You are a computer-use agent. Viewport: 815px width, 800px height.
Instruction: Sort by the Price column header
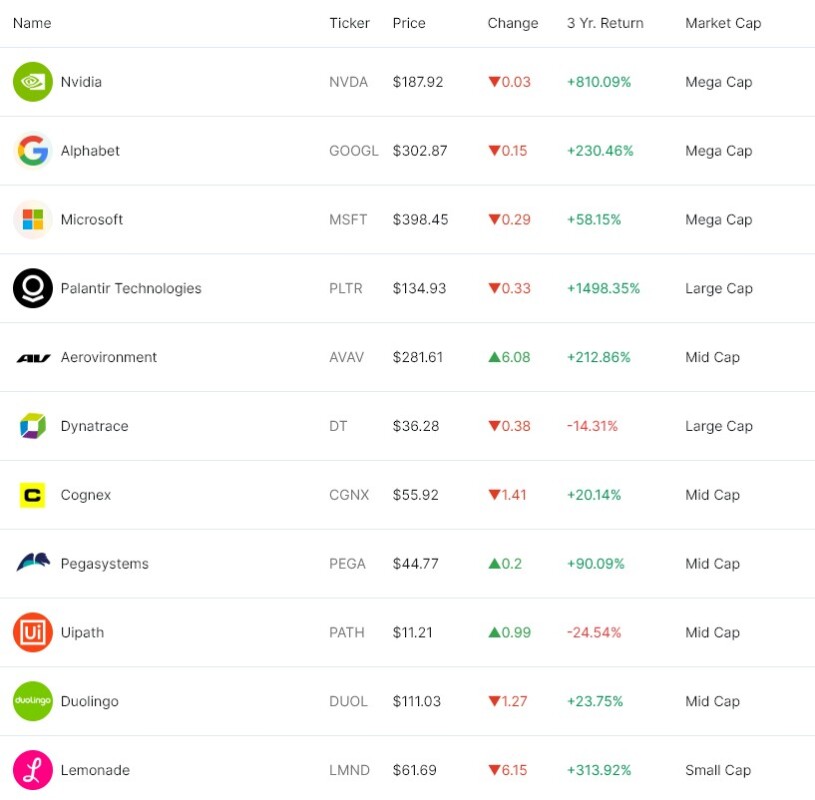[409, 23]
